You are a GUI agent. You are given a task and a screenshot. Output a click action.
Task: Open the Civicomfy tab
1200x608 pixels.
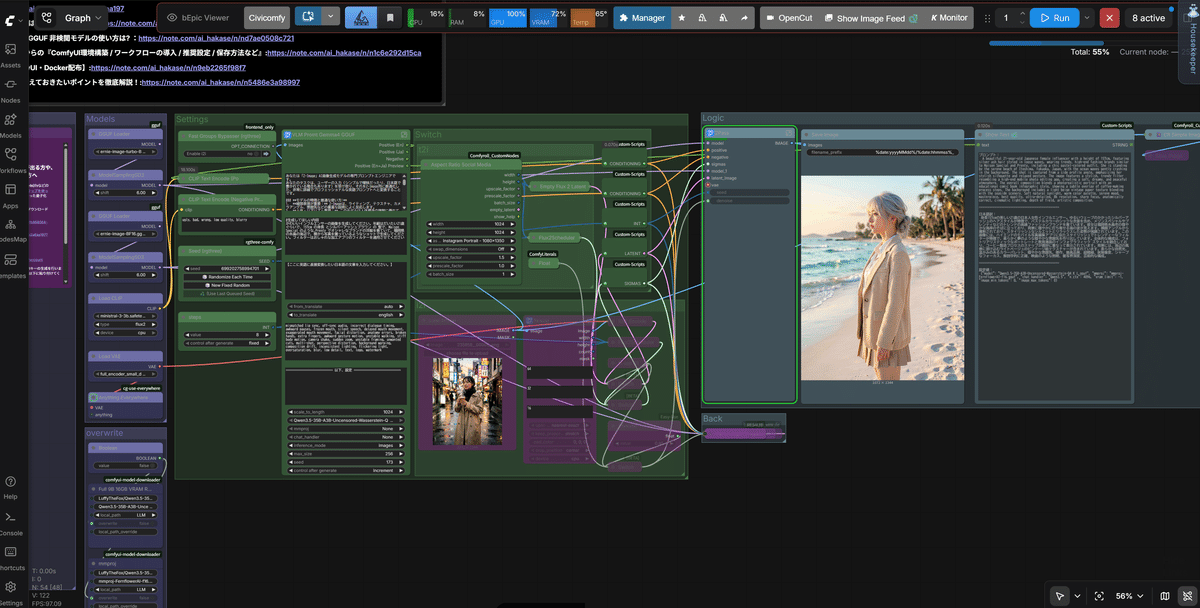[265, 17]
